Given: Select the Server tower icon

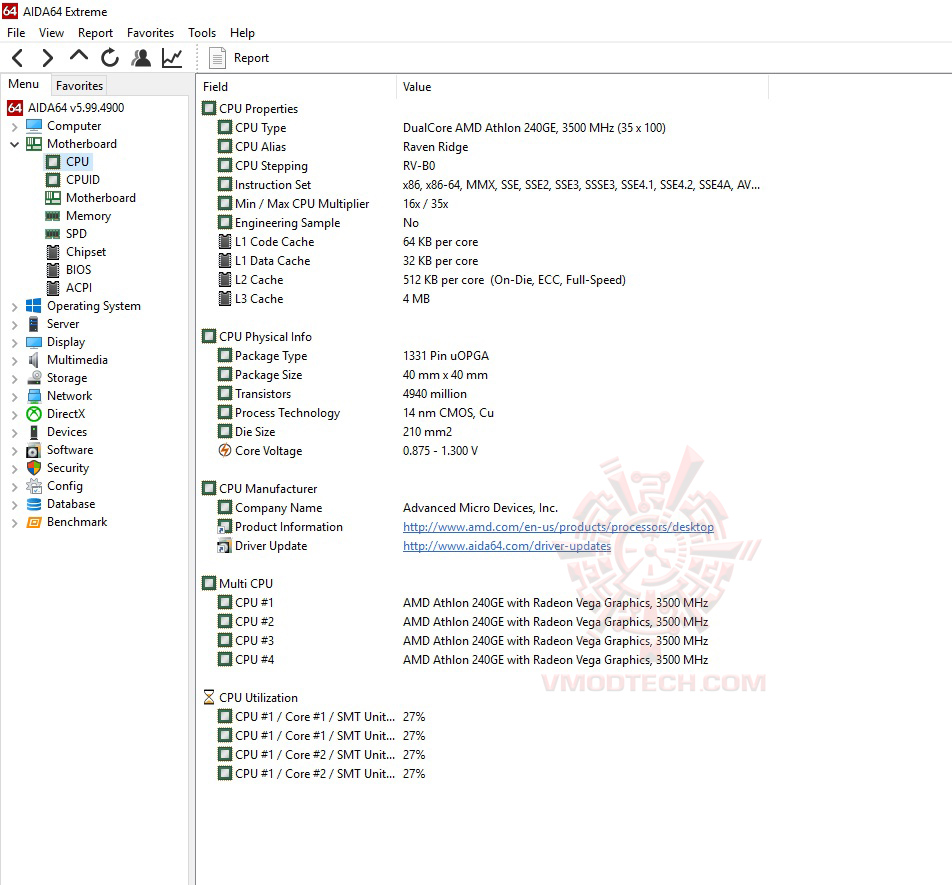Looking at the screenshot, I should [x=34, y=324].
